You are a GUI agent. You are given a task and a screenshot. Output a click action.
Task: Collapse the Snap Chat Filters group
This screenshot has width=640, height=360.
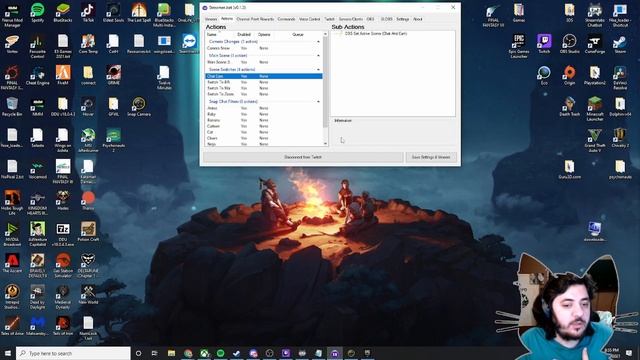coord(318,102)
